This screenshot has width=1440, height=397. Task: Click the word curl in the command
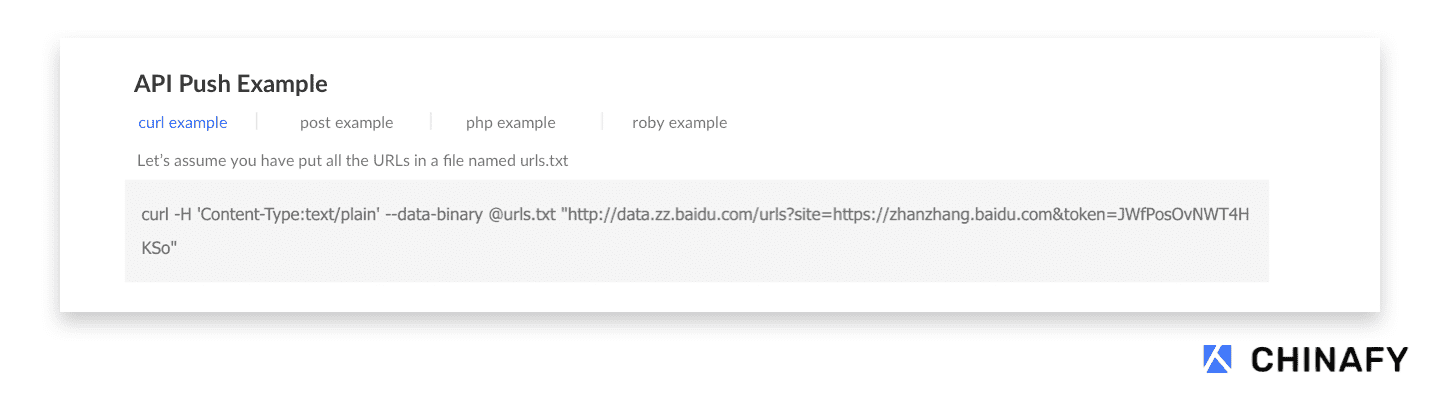155,215
